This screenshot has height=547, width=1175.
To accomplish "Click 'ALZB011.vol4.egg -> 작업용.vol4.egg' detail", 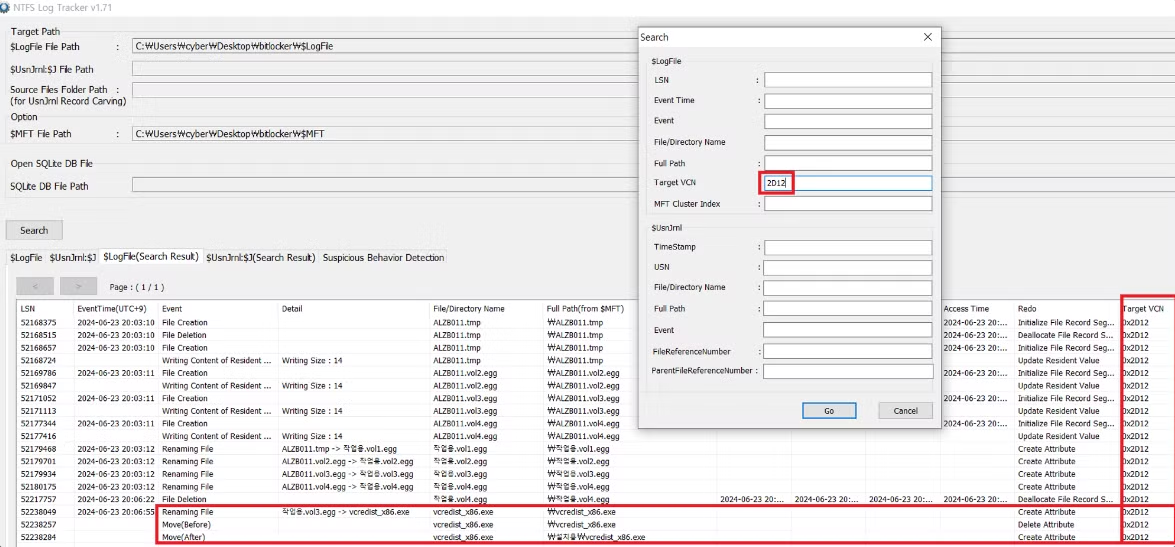I will click(347, 487).
